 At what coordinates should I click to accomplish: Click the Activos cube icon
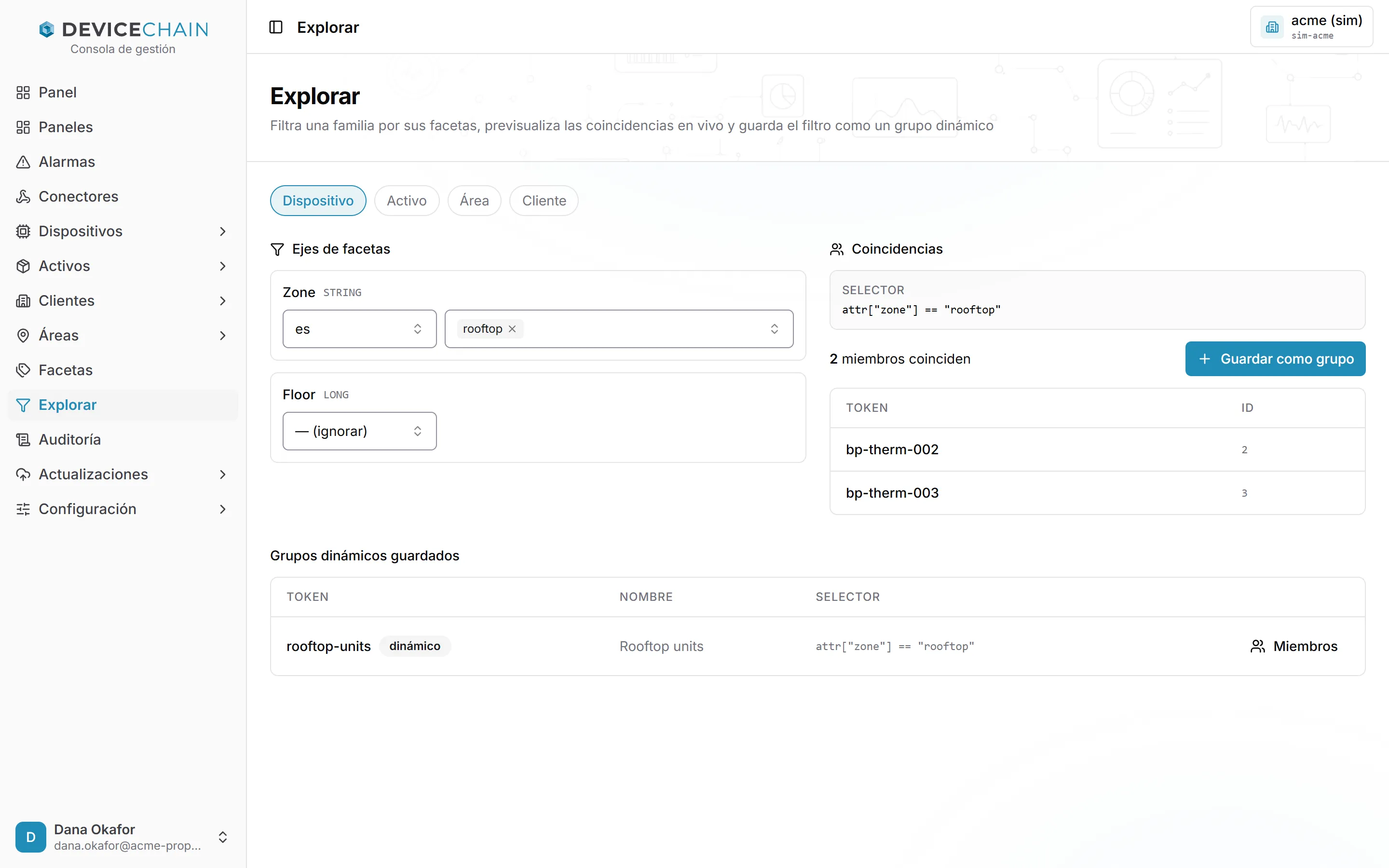point(23,266)
